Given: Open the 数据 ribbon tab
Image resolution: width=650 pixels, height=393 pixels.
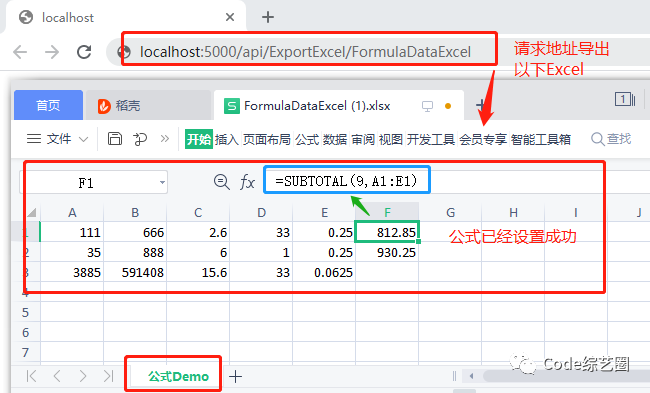Looking at the screenshot, I should pos(335,139).
